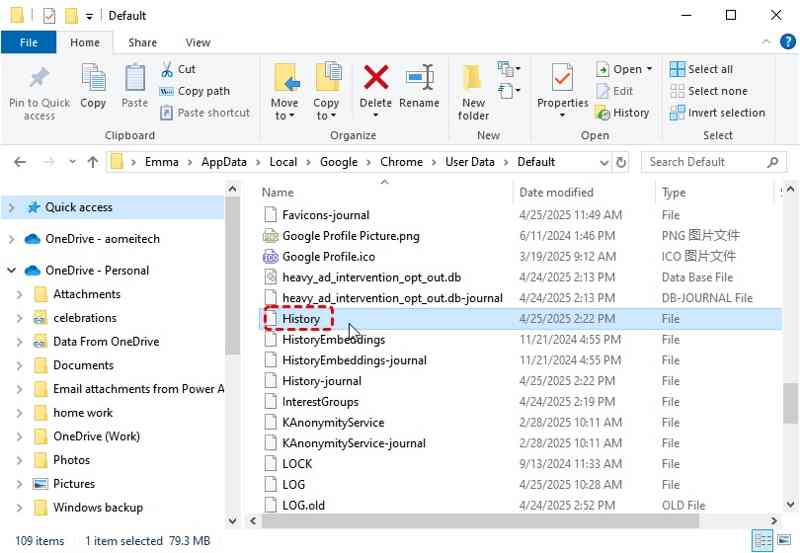Collapse the OneDrive - Personal node
800x553 pixels.
(12, 270)
